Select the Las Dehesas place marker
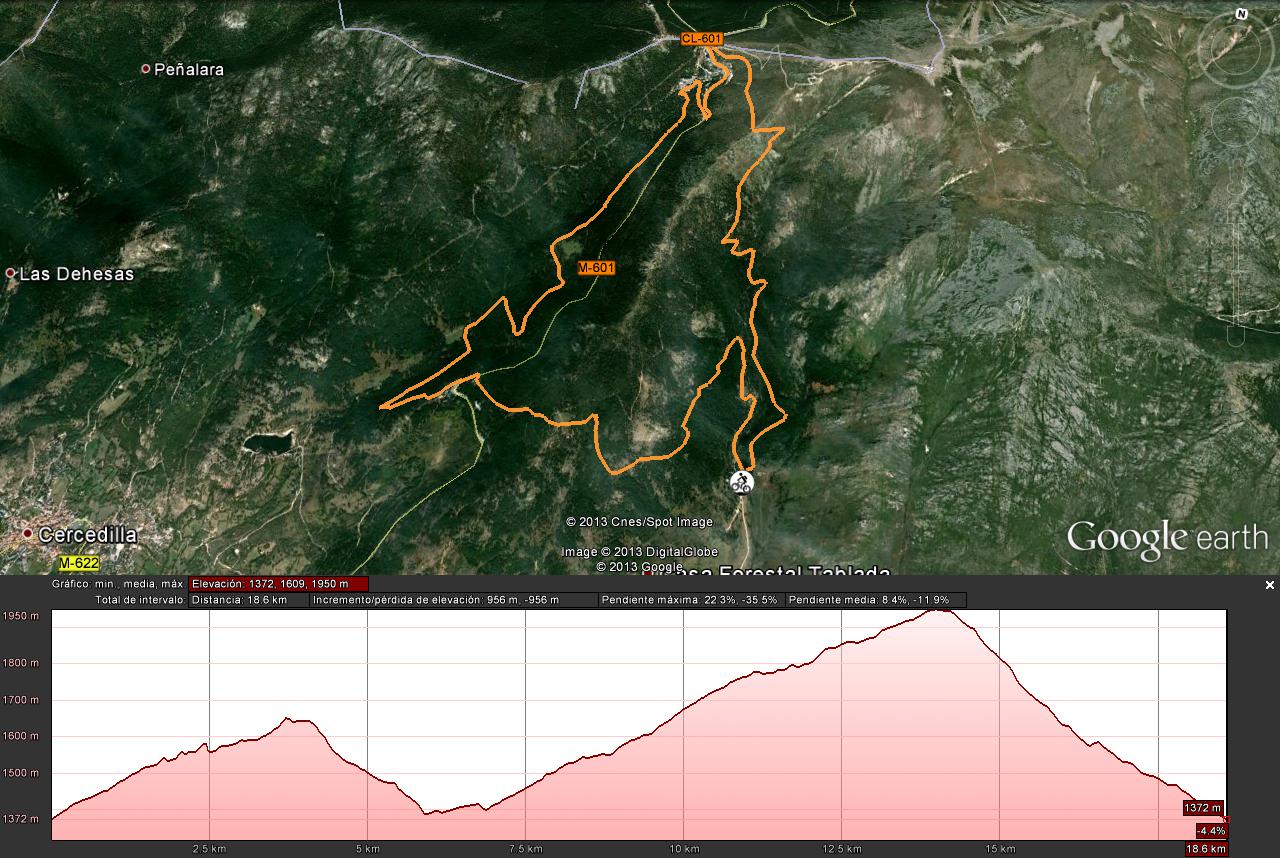 tap(11, 273)
